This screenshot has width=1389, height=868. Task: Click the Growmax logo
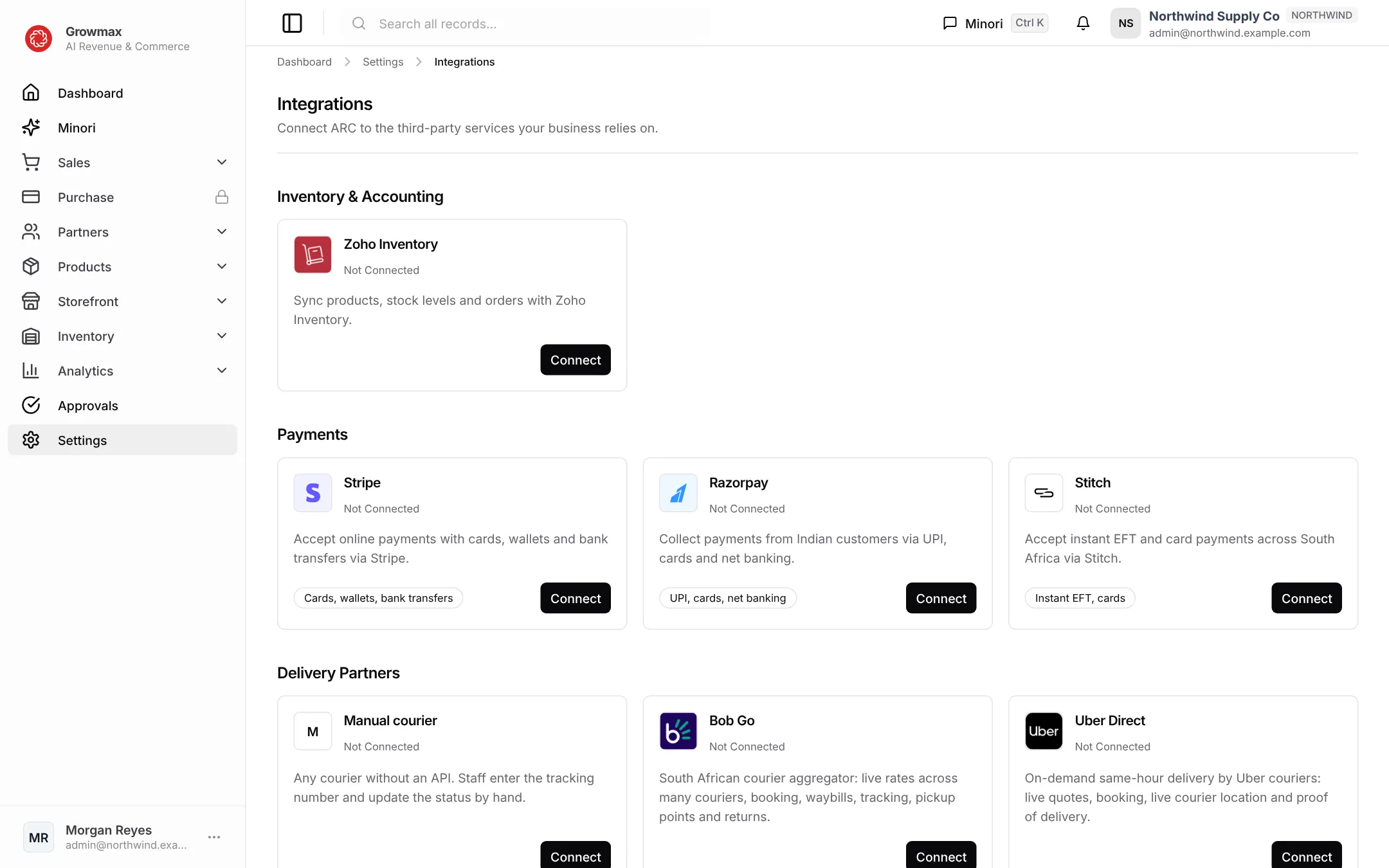[x=39, y=39]
